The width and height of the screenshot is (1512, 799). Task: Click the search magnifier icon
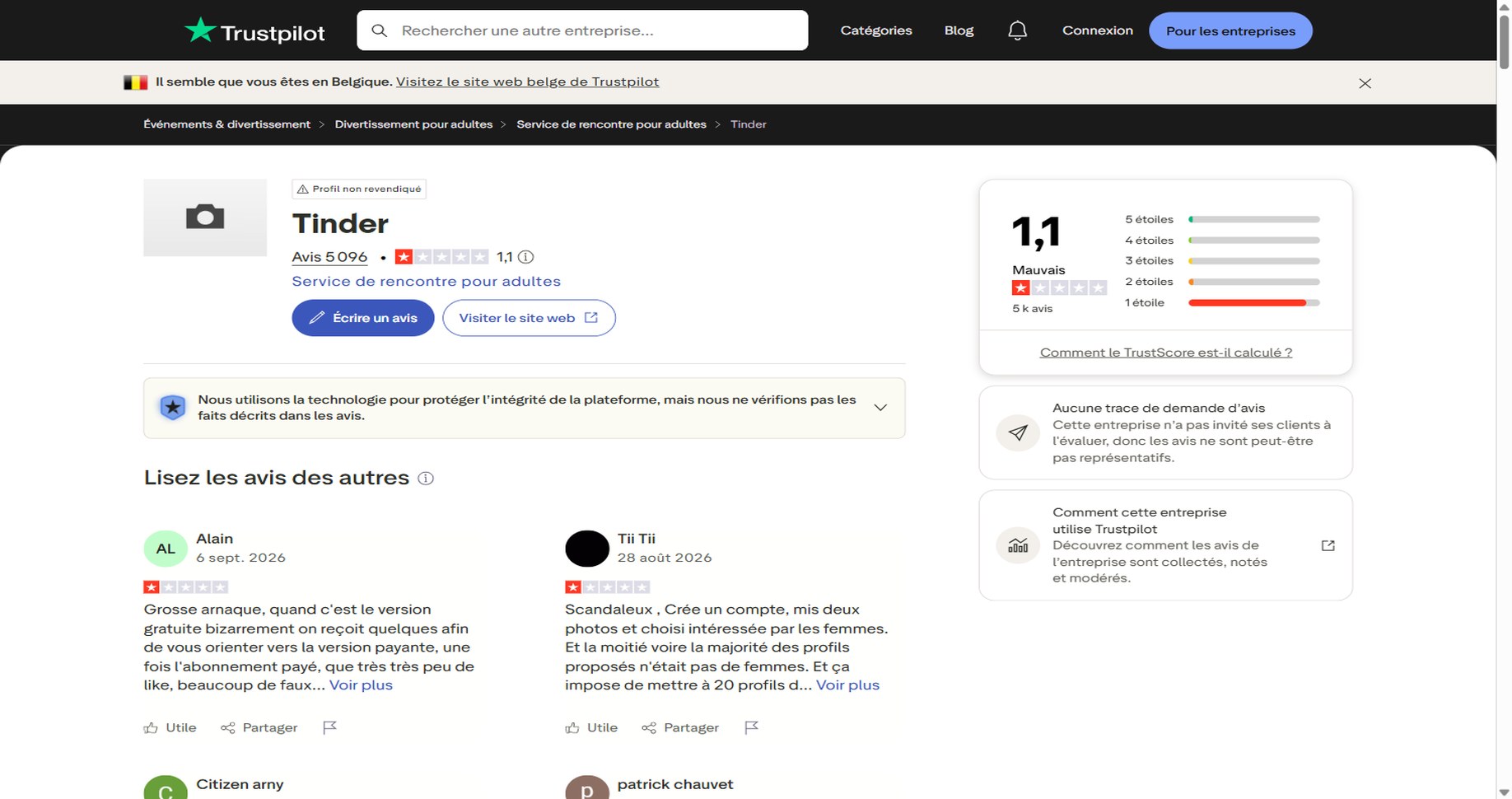(x=380, y=30)
